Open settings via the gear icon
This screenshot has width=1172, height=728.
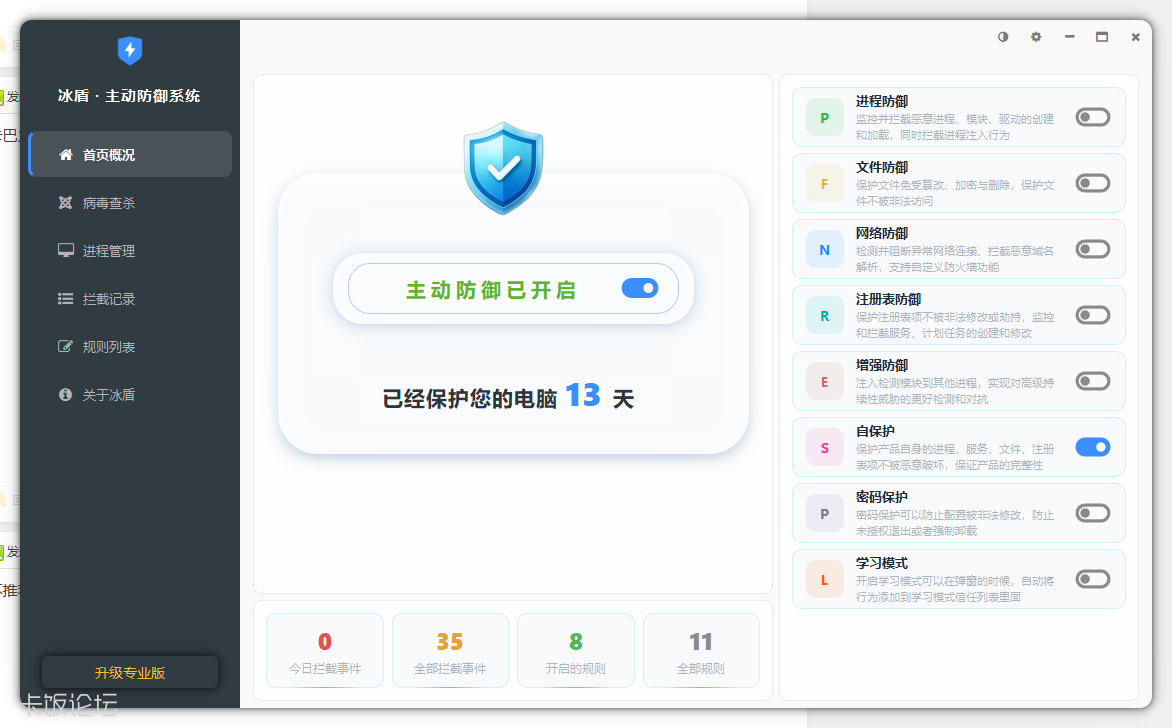[x=1036, y=37]
